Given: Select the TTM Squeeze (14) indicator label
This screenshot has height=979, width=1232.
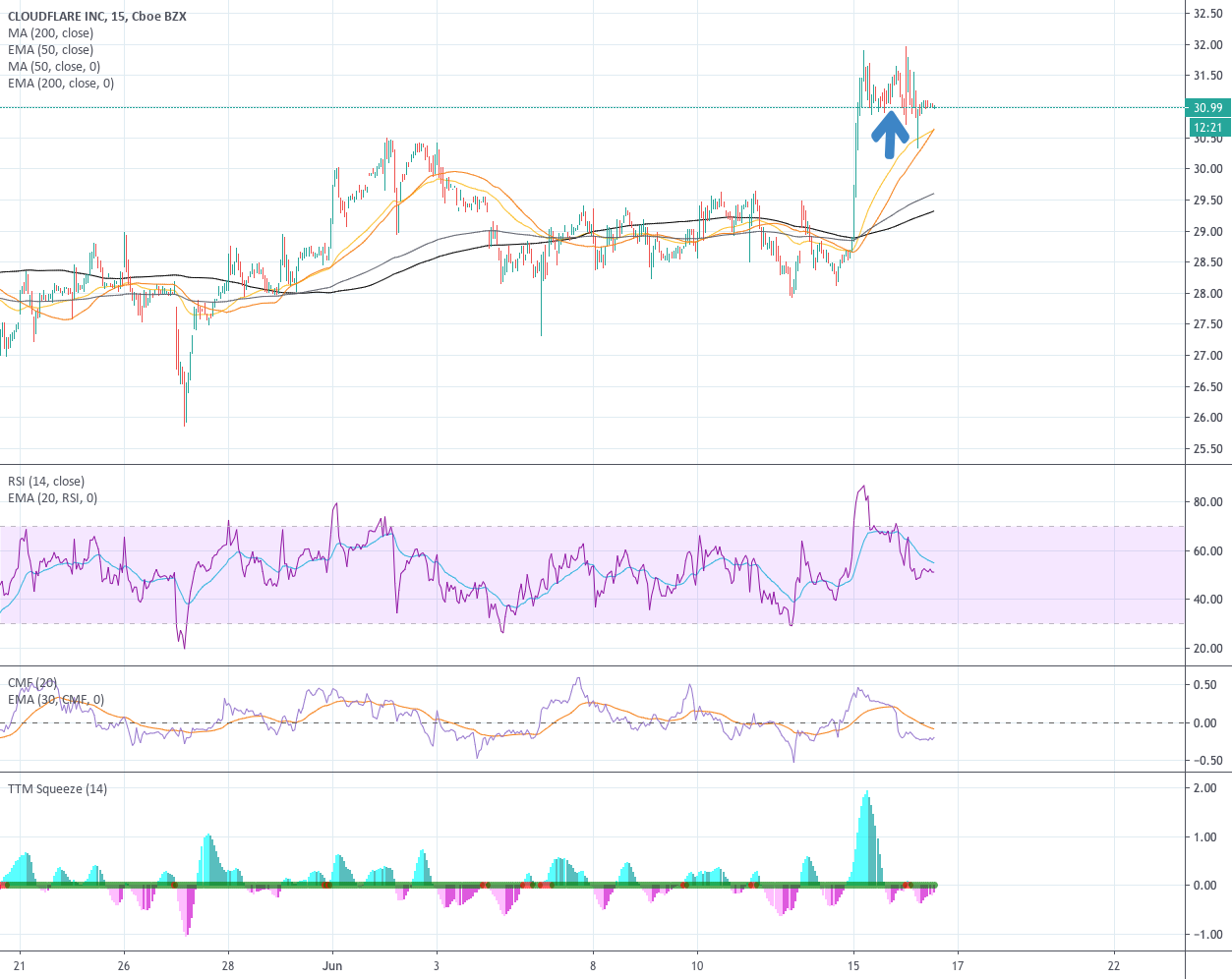Looking at the screenshot, I should click(x=58, y=789).
